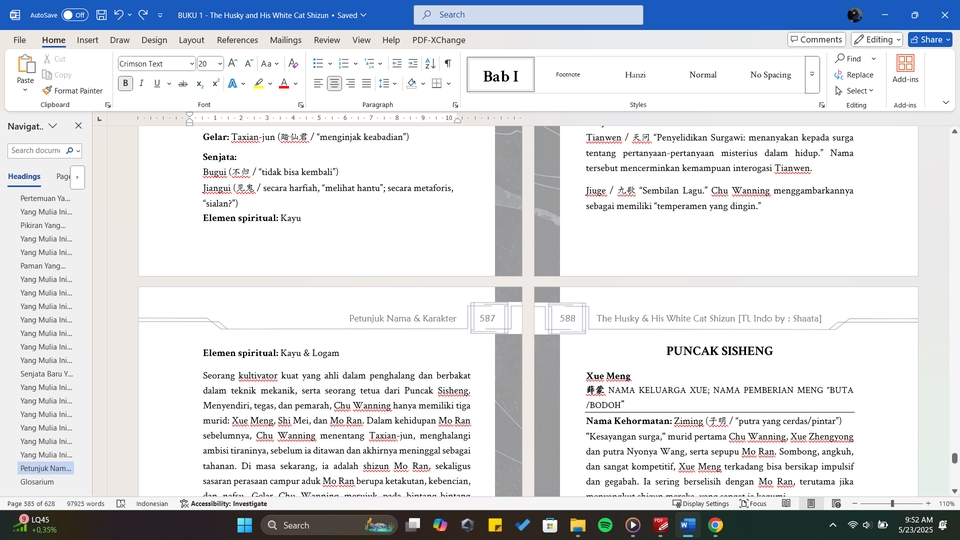
Task: Toggle Subscript formatting
Action: tap(200, 83)
